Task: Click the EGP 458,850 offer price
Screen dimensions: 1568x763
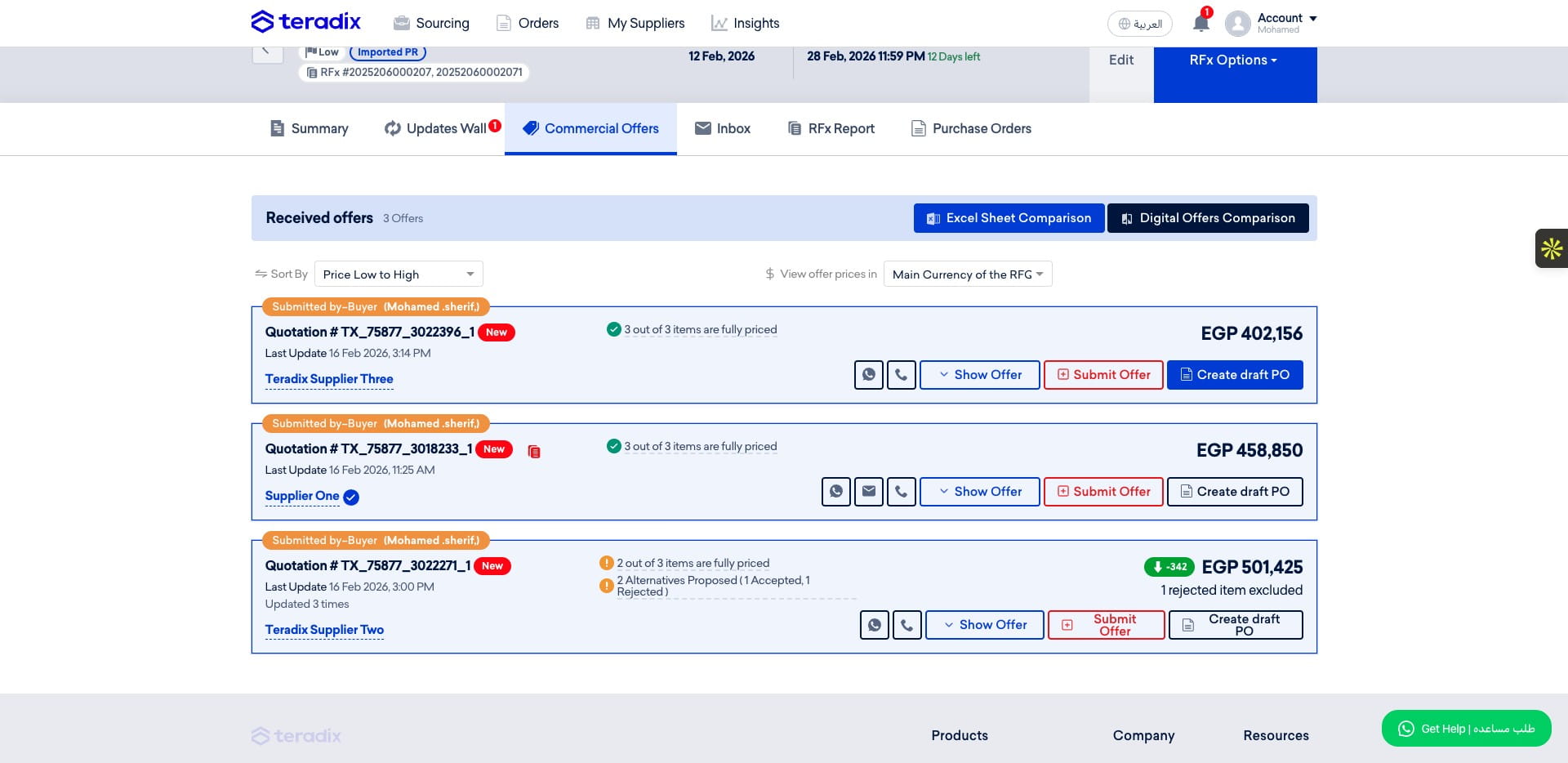Action: pyautogui.click(x=1249, y=450)
